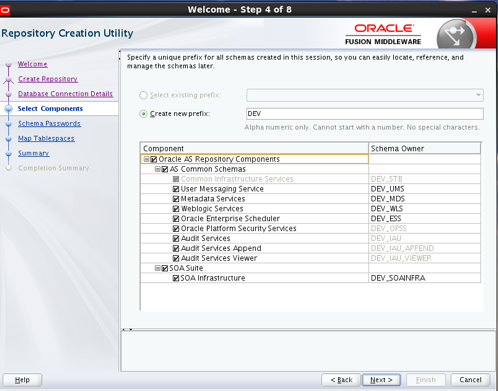Toggle User Messaging Service checkbox
Viewport: 498px width, 391px height.
tap(176, 189)
